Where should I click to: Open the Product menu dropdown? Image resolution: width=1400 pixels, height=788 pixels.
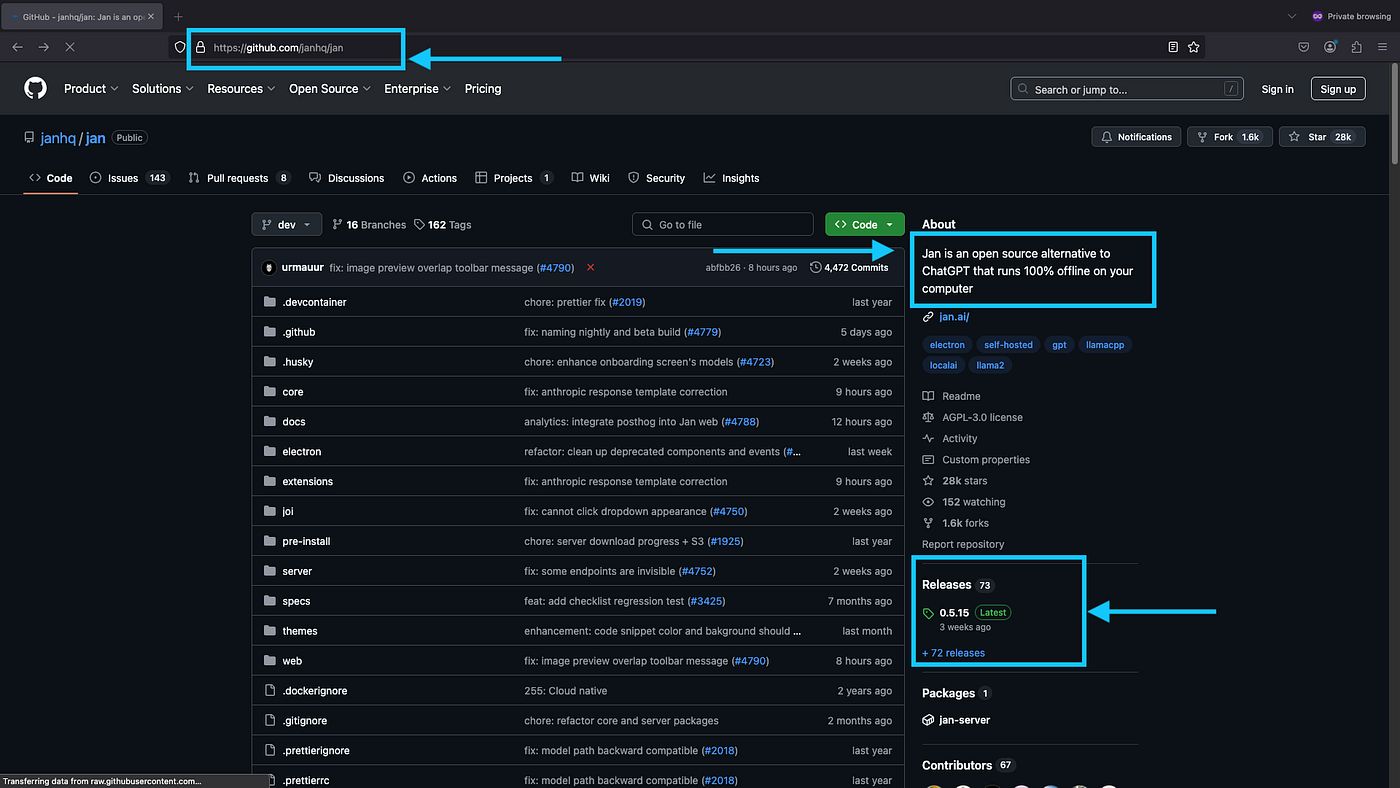pos(91,89)
